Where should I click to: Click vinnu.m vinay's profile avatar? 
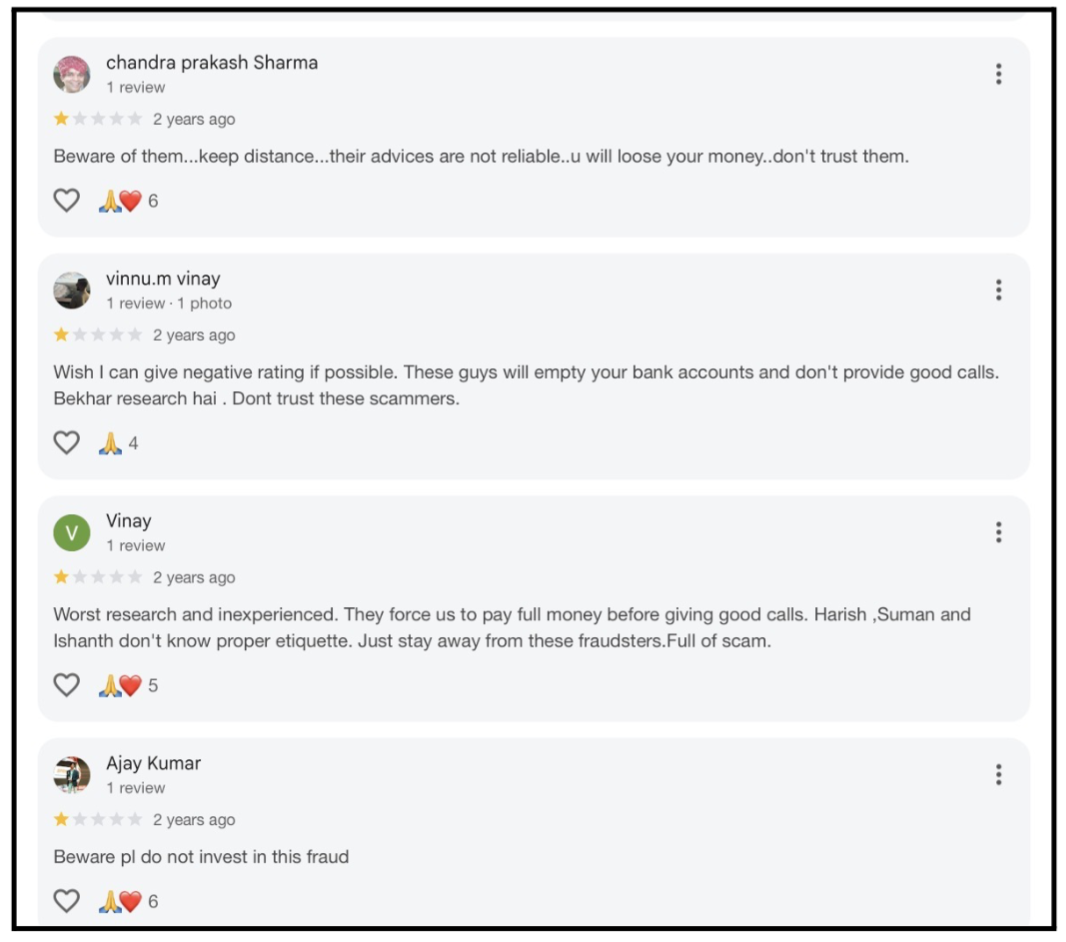point(72,290)
